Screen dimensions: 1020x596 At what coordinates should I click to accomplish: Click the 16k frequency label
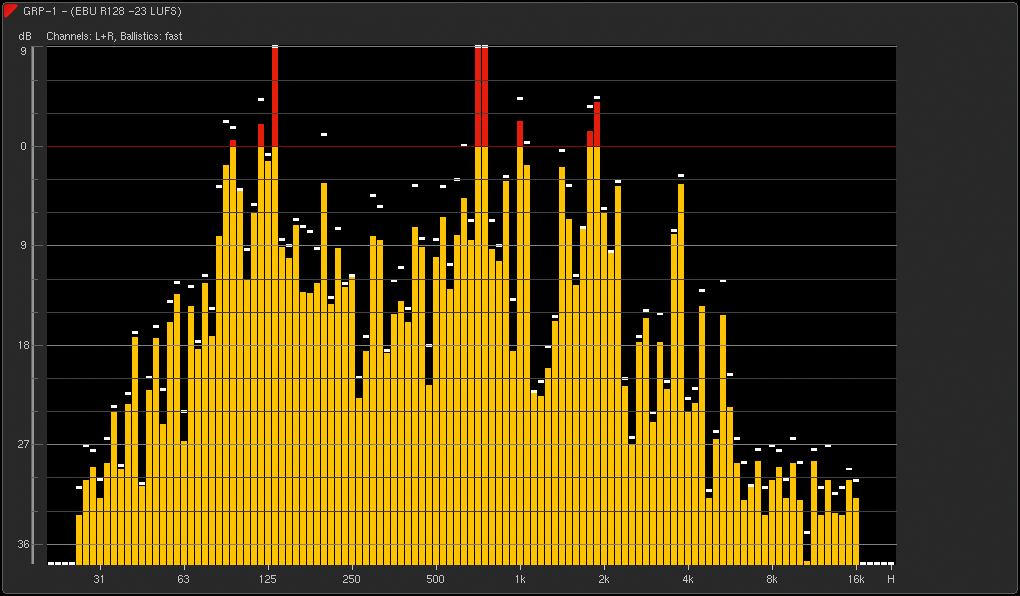click(856, 579)
